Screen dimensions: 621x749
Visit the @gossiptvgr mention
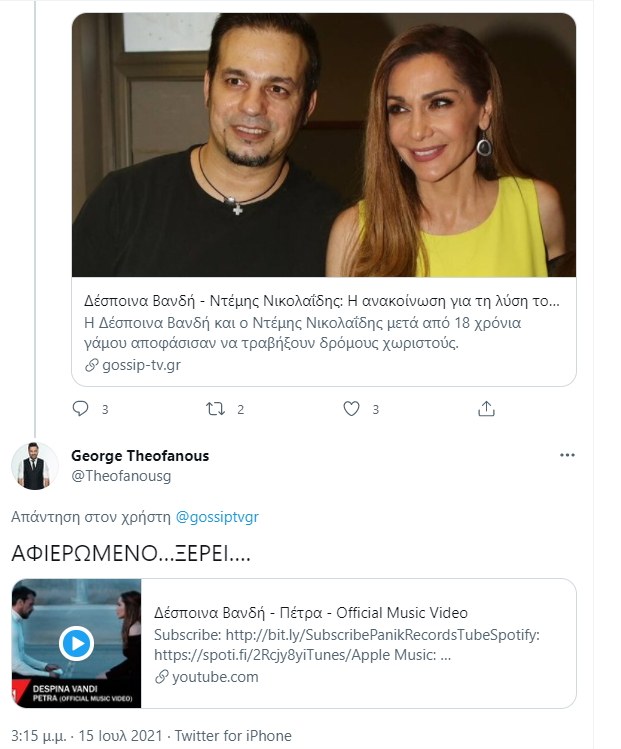[217, 517]
